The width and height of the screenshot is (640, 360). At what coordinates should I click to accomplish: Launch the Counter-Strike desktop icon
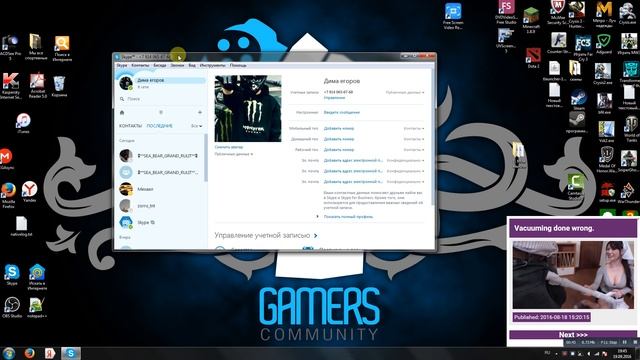558,43
